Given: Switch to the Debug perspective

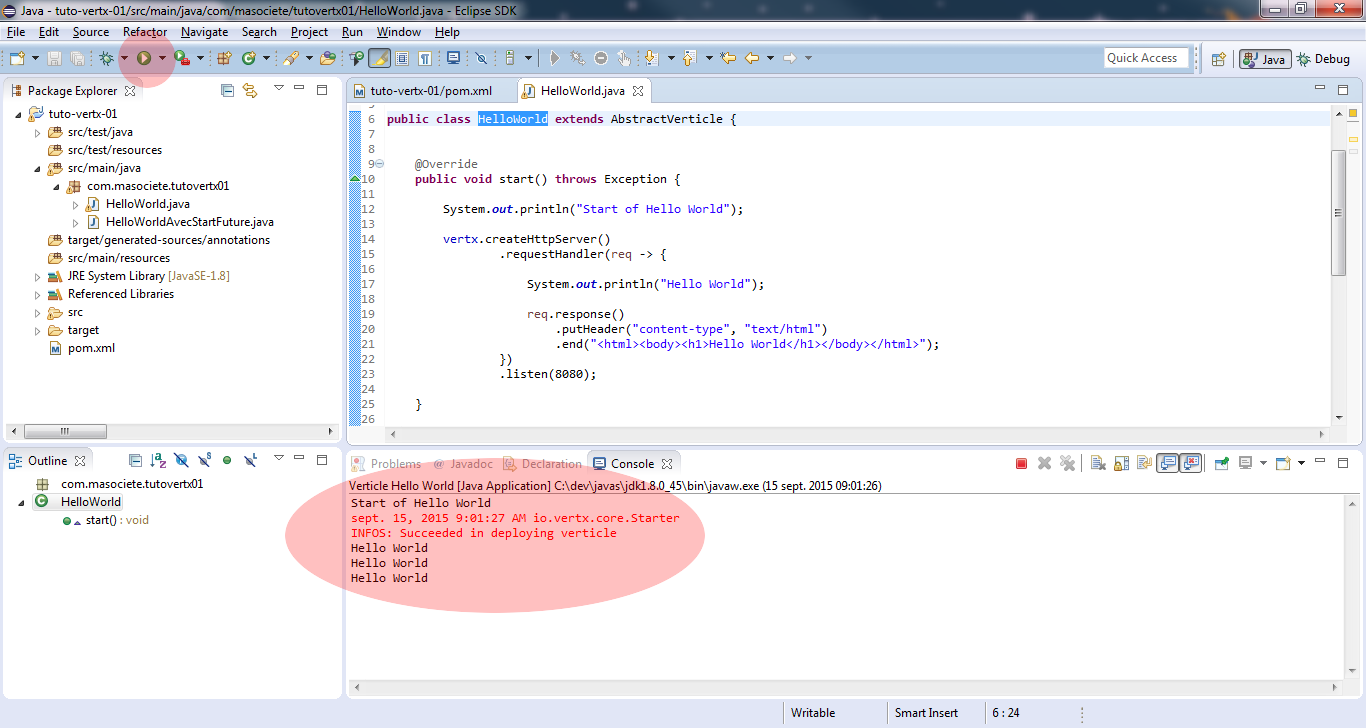Looking at the screenshot, I should point(1323,59).
